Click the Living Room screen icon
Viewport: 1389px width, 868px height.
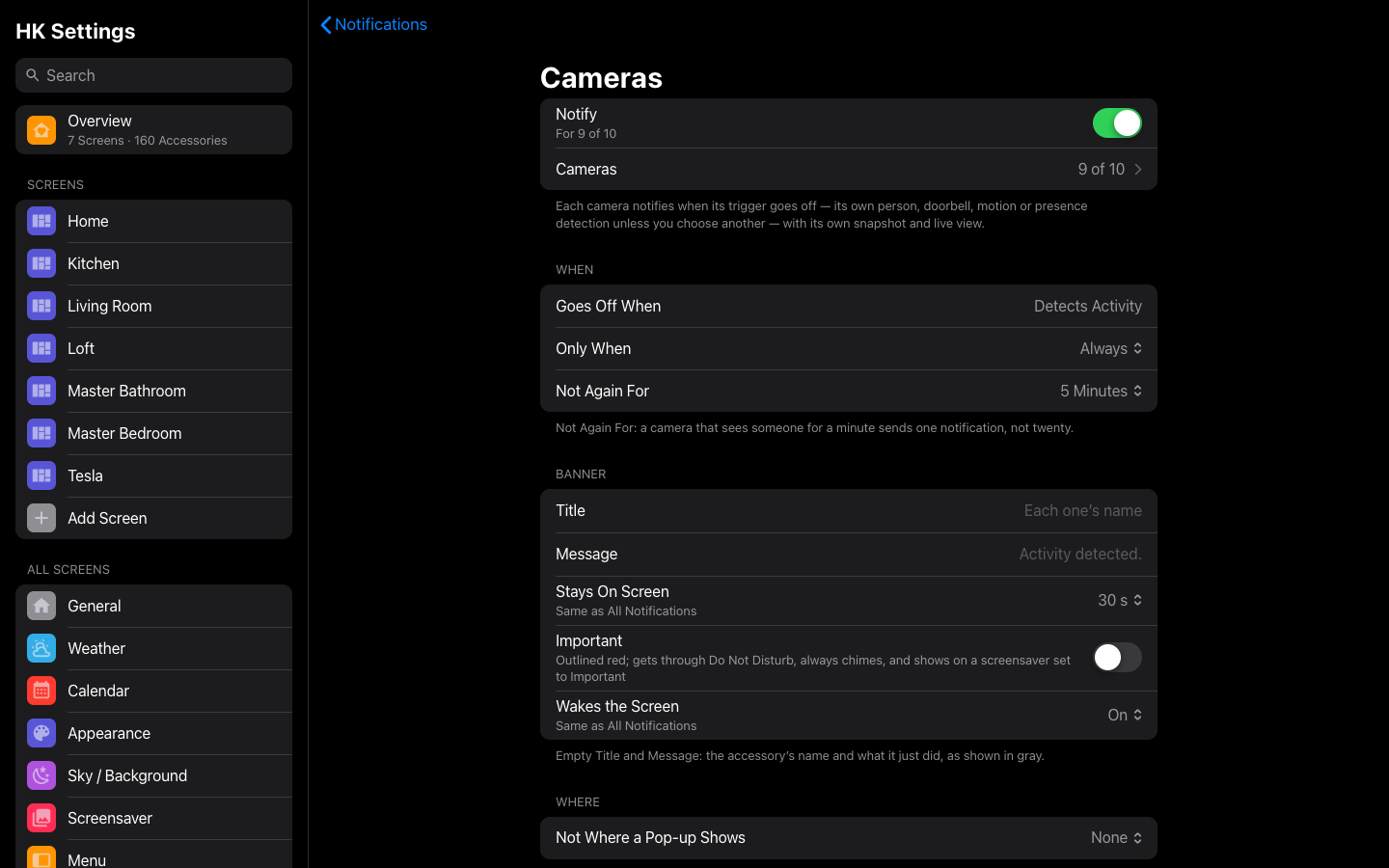tap(41, 306)
